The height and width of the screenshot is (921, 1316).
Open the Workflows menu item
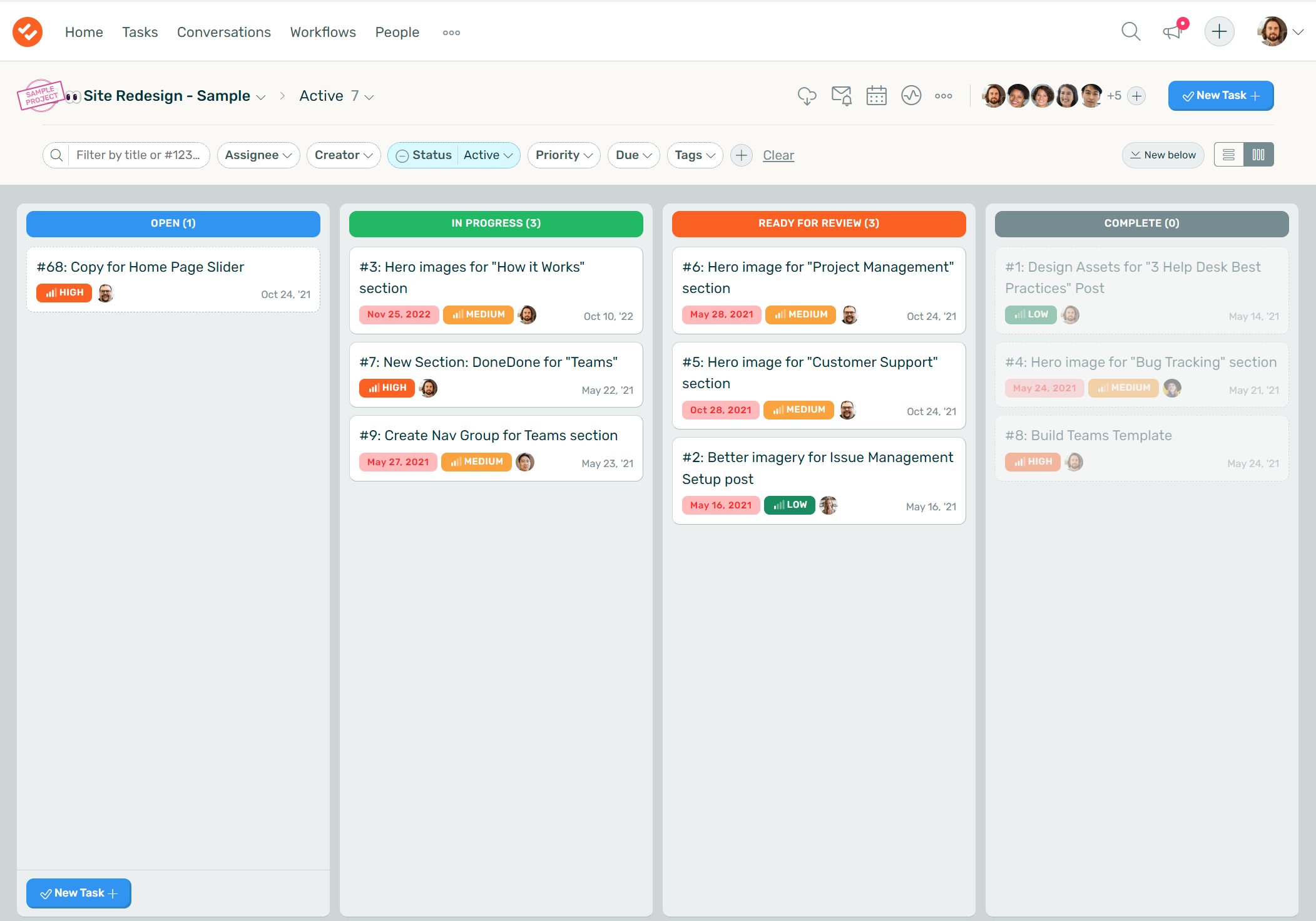tap(323, 32)
